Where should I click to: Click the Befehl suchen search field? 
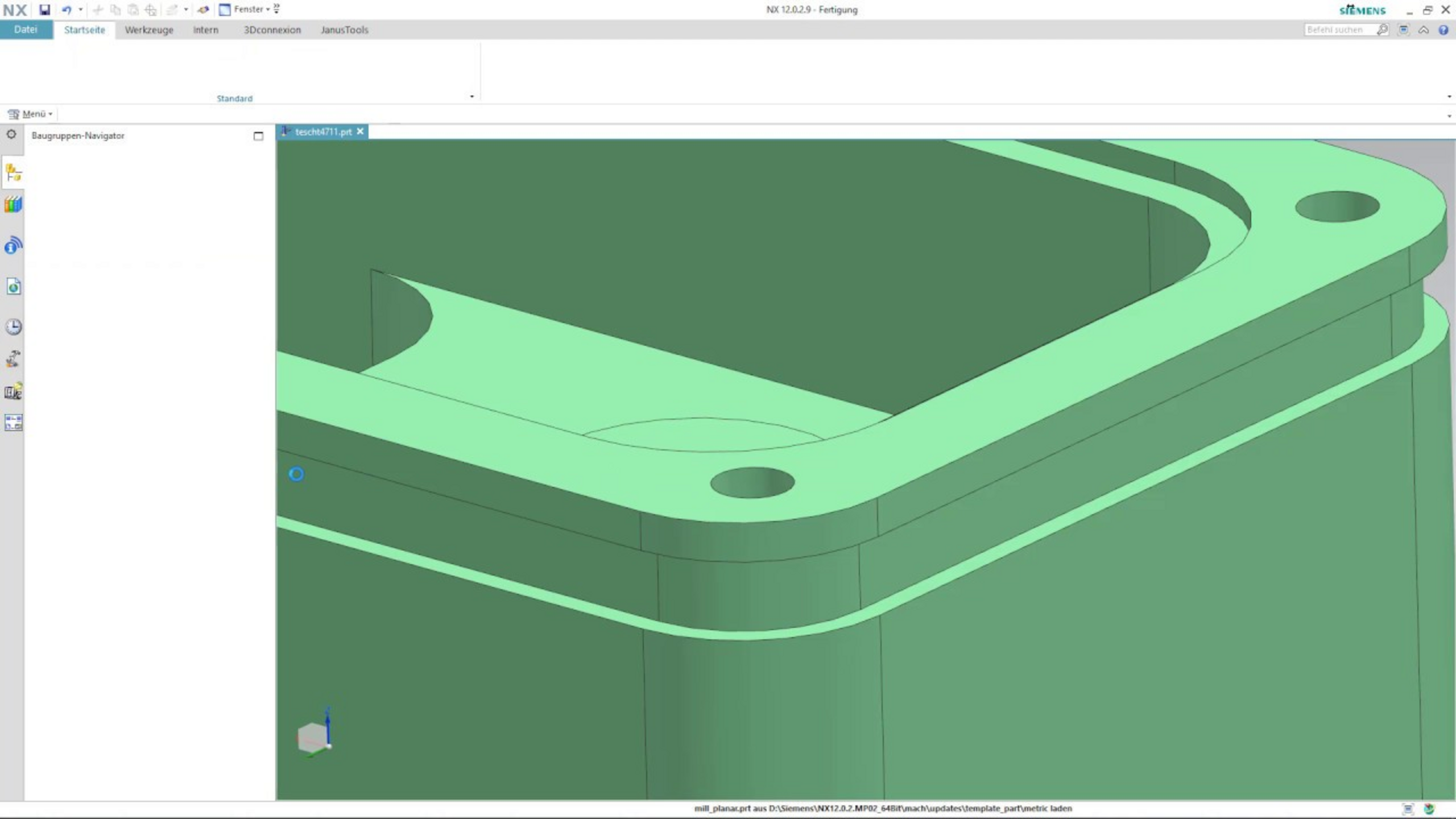click(x=1339, y=30)
